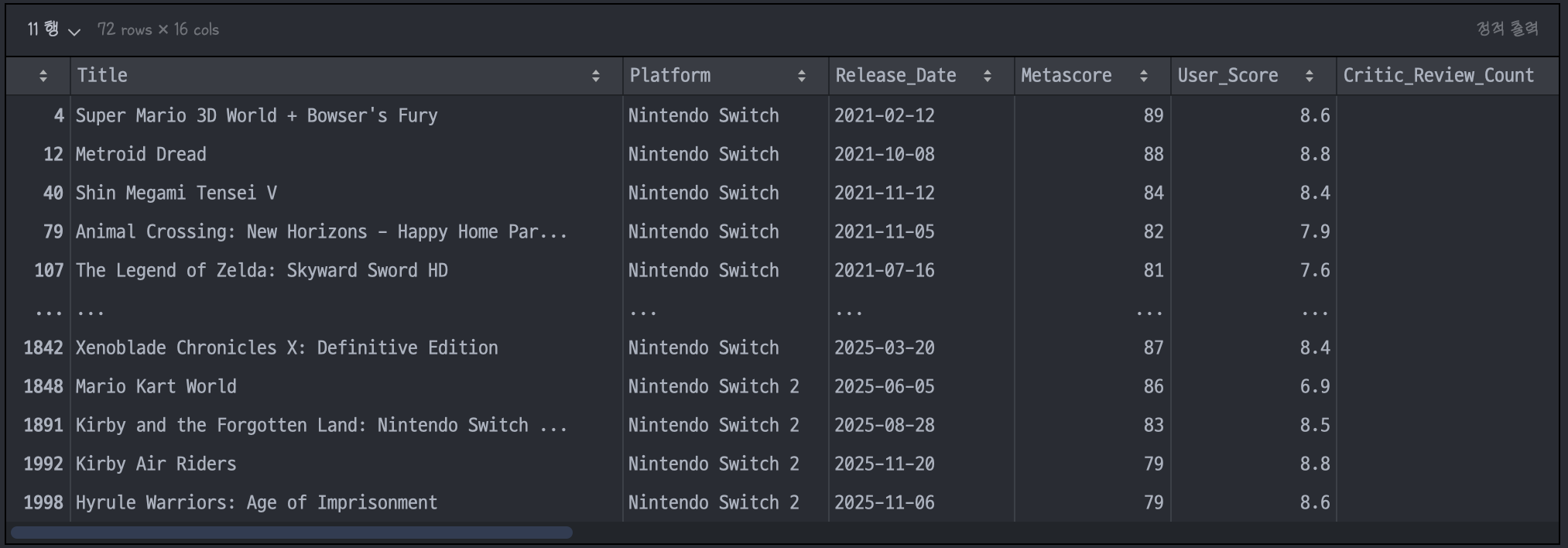
Task: Click User_Score value 7.9
Action: pos(1315,231)
